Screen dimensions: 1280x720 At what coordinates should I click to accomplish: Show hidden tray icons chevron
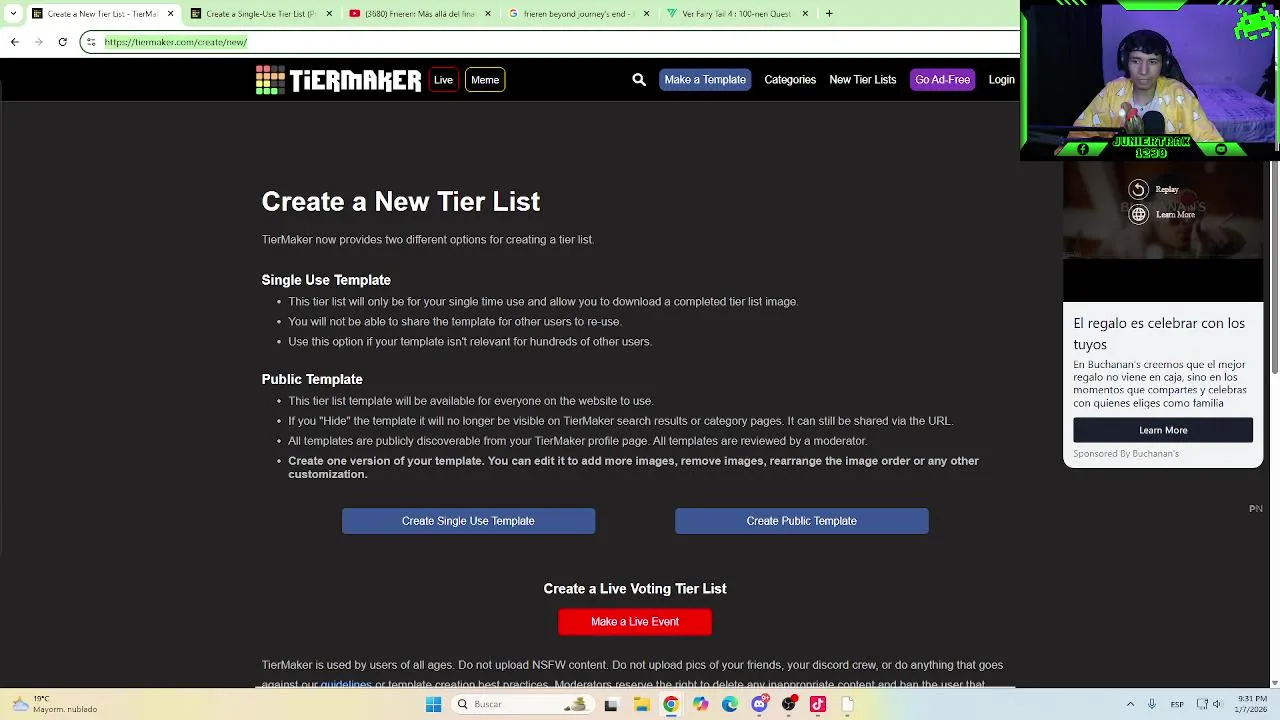pyautogui.click(x=1130, y=704)
